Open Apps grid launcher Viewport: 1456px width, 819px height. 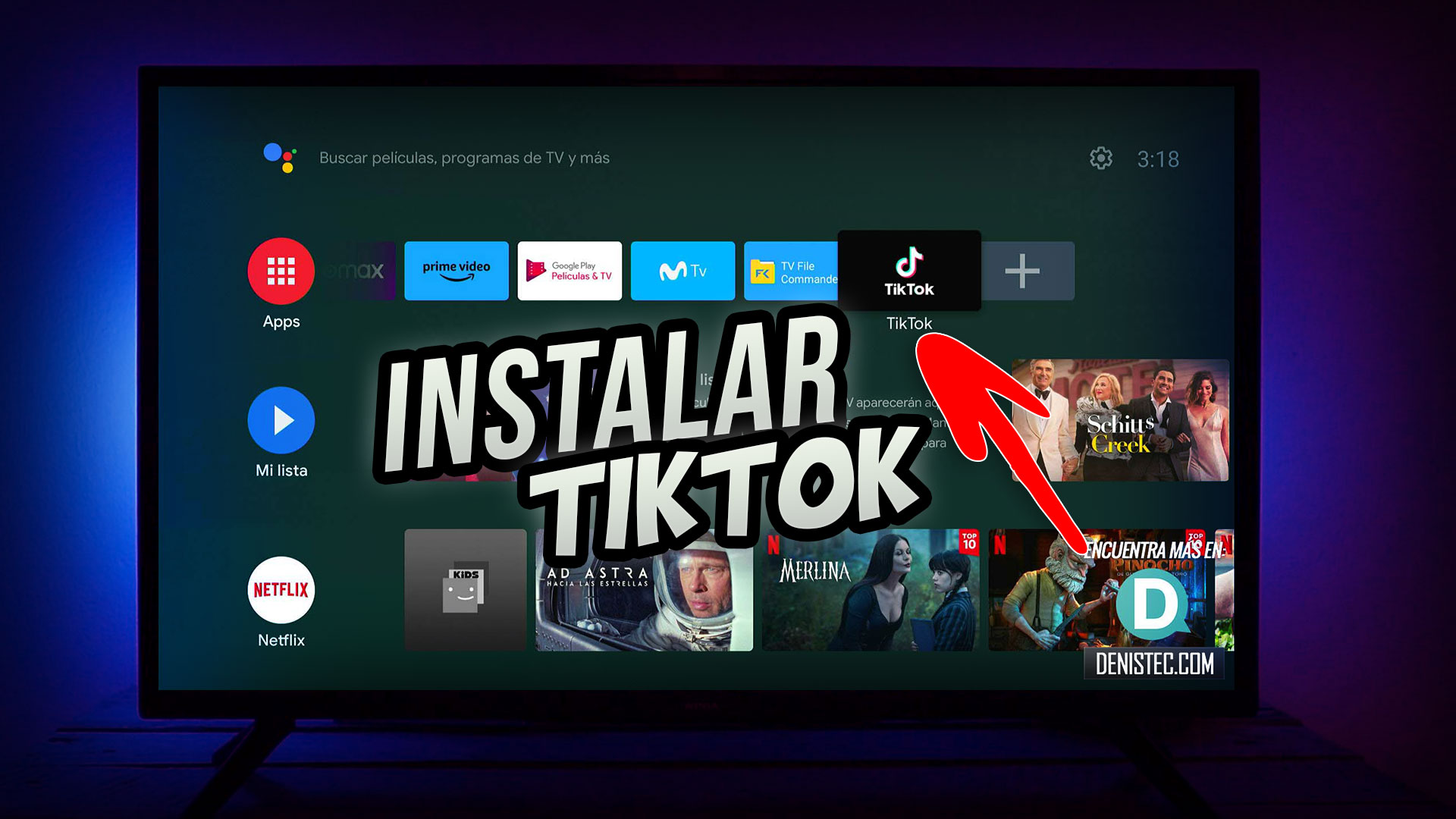pos(281,271)
